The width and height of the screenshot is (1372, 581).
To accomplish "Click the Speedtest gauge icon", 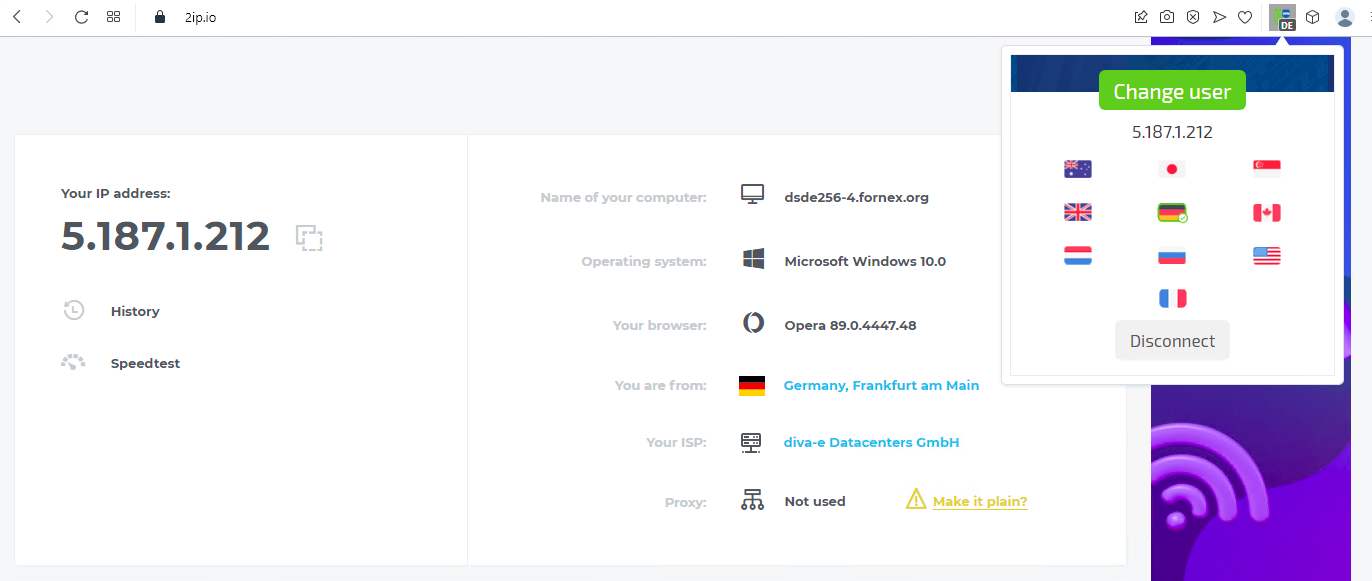I will (73, 363).
